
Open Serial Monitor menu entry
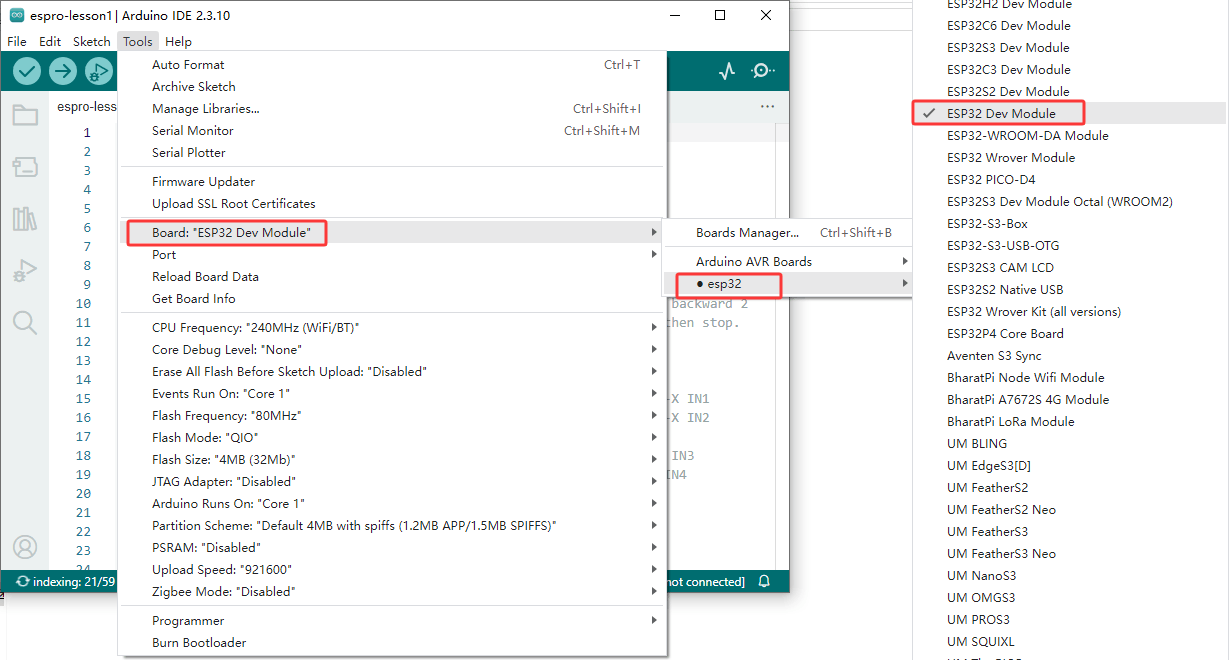click(391, 131)
